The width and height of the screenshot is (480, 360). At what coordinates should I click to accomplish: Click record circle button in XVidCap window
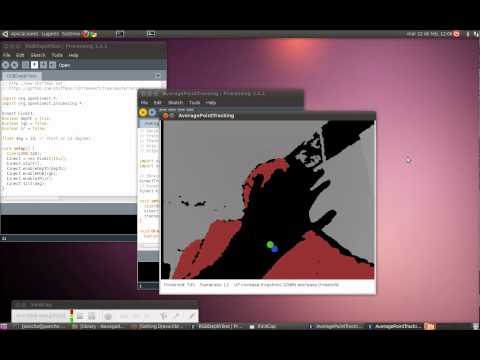108,316
